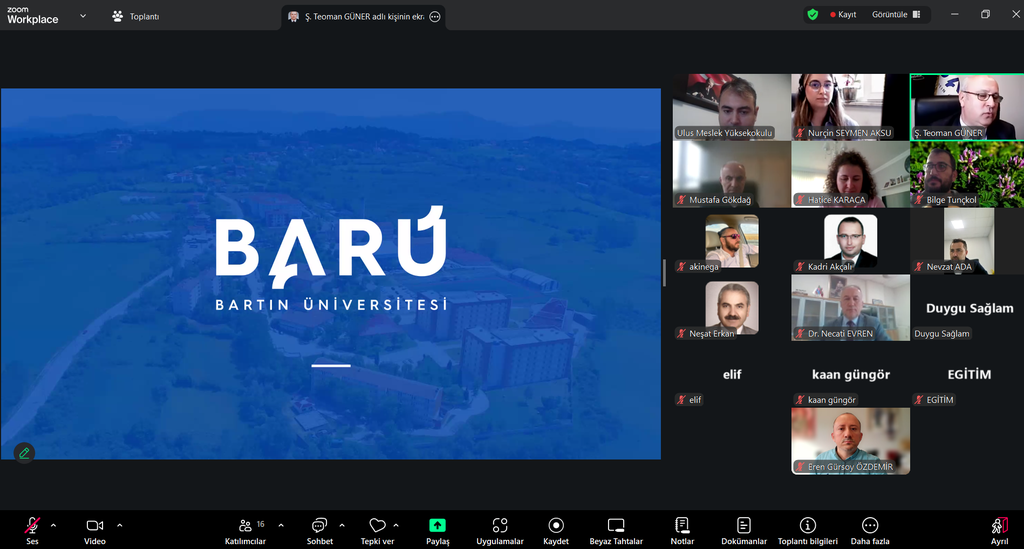Select Hatice KARACA's video thumbnail
1024x549 pixels.
point(849,174)
